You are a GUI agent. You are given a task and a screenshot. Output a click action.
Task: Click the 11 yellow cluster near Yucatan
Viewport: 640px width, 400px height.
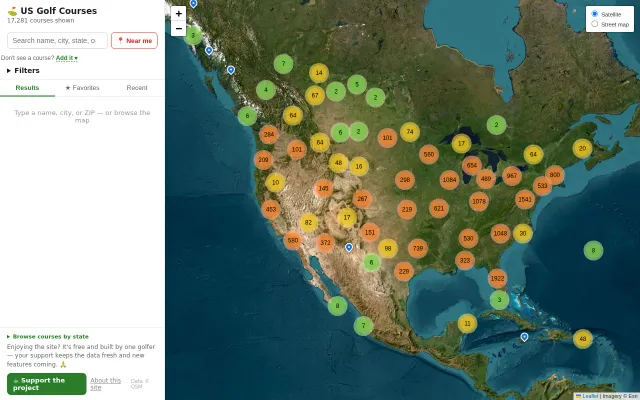coord(467,324)
